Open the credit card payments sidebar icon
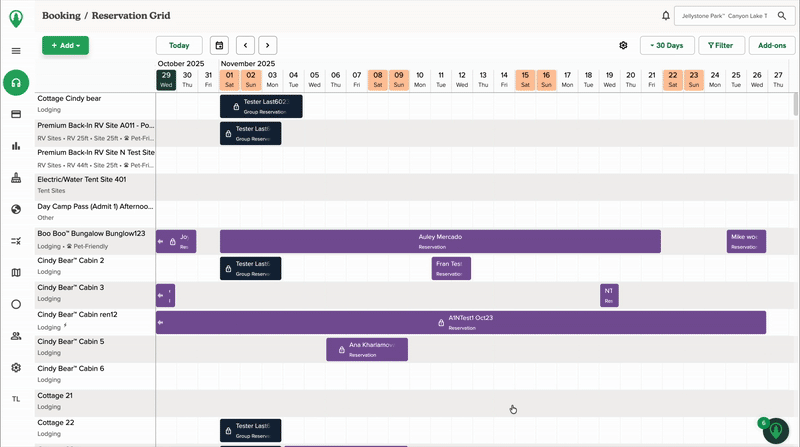The width and height of the screenshot is (800, 447). click(16, 115)
